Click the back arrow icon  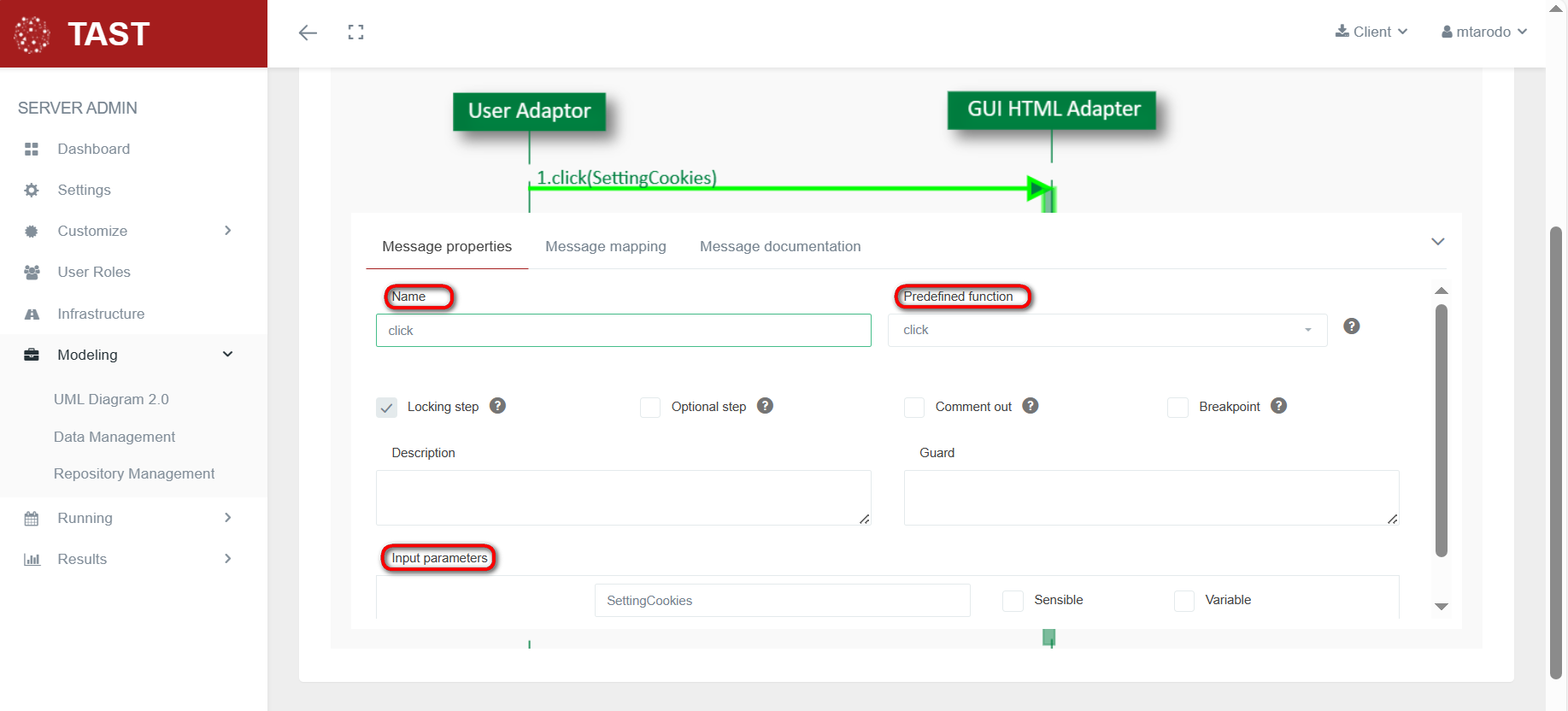[308, 32]
